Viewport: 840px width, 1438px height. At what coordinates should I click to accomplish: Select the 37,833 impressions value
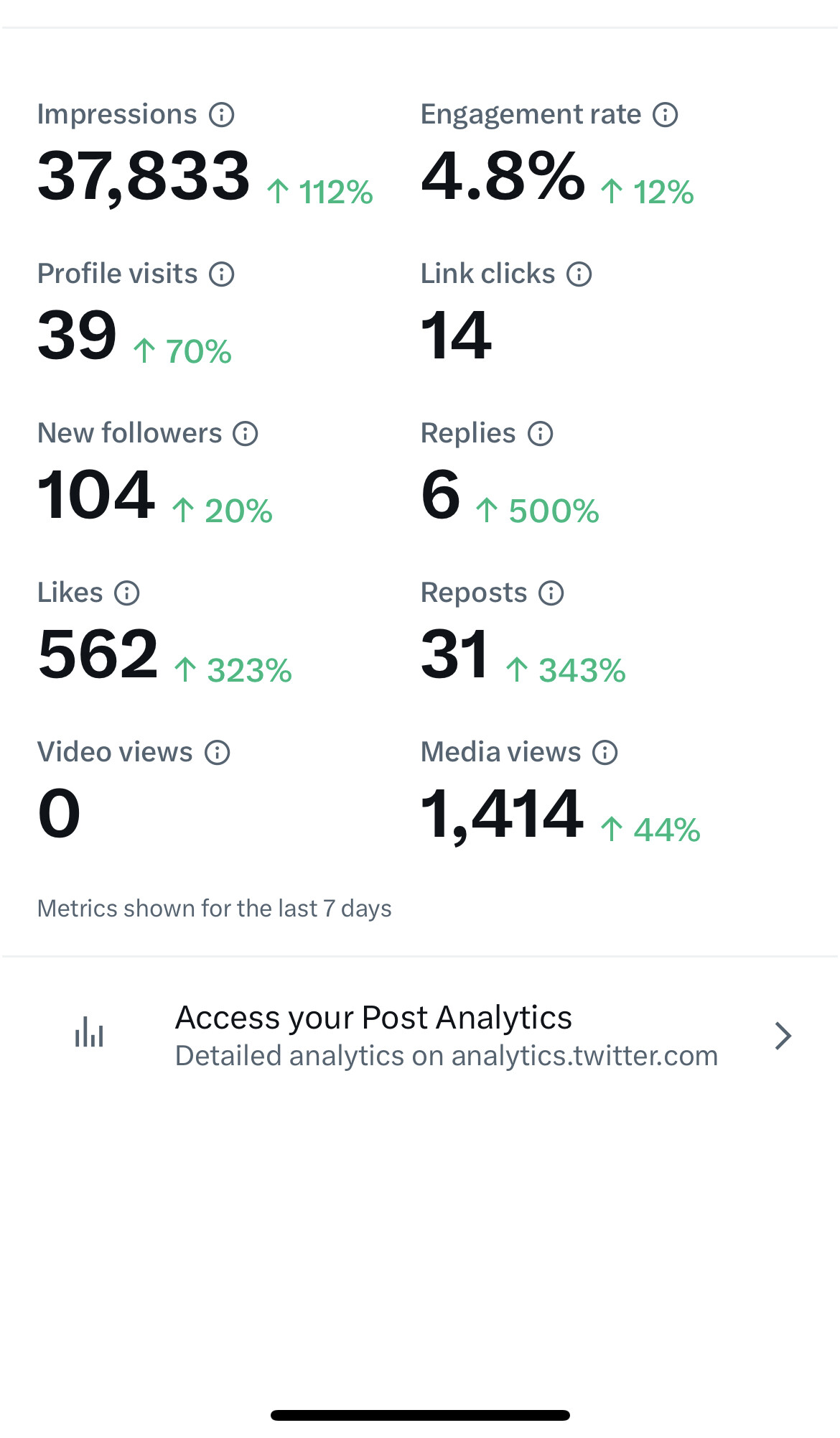point(144,176)
